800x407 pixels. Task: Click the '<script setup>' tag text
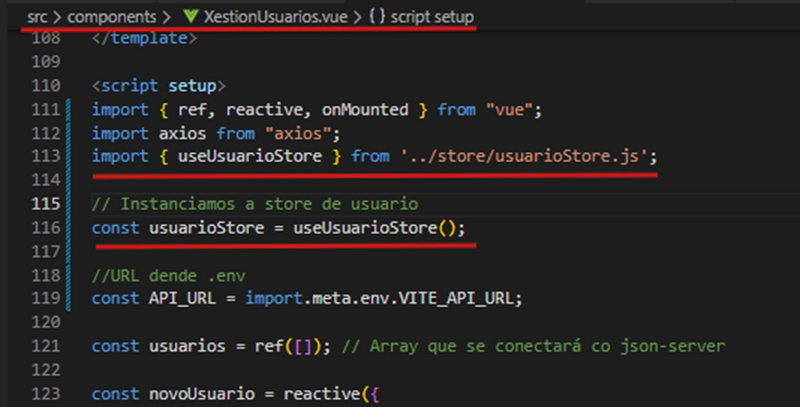[x=158, y=86]
